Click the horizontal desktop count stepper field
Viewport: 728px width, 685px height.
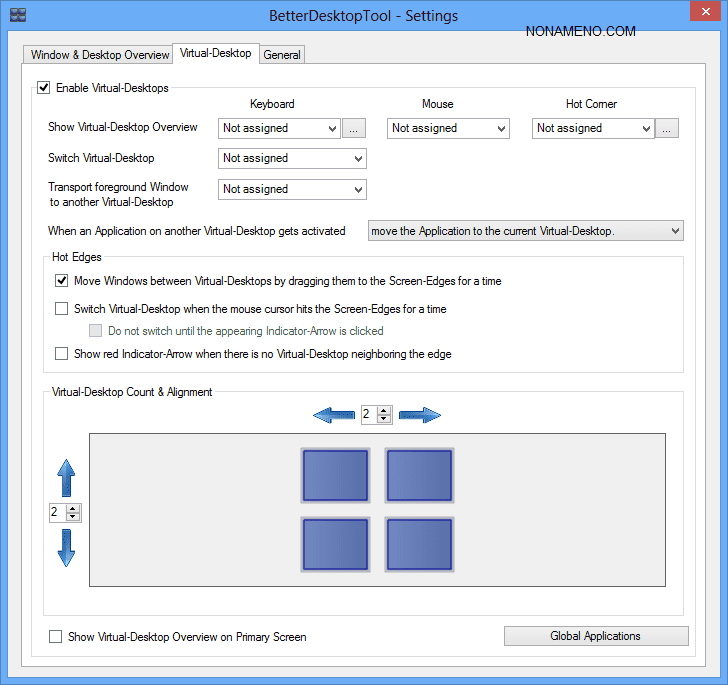pos(369,414)
